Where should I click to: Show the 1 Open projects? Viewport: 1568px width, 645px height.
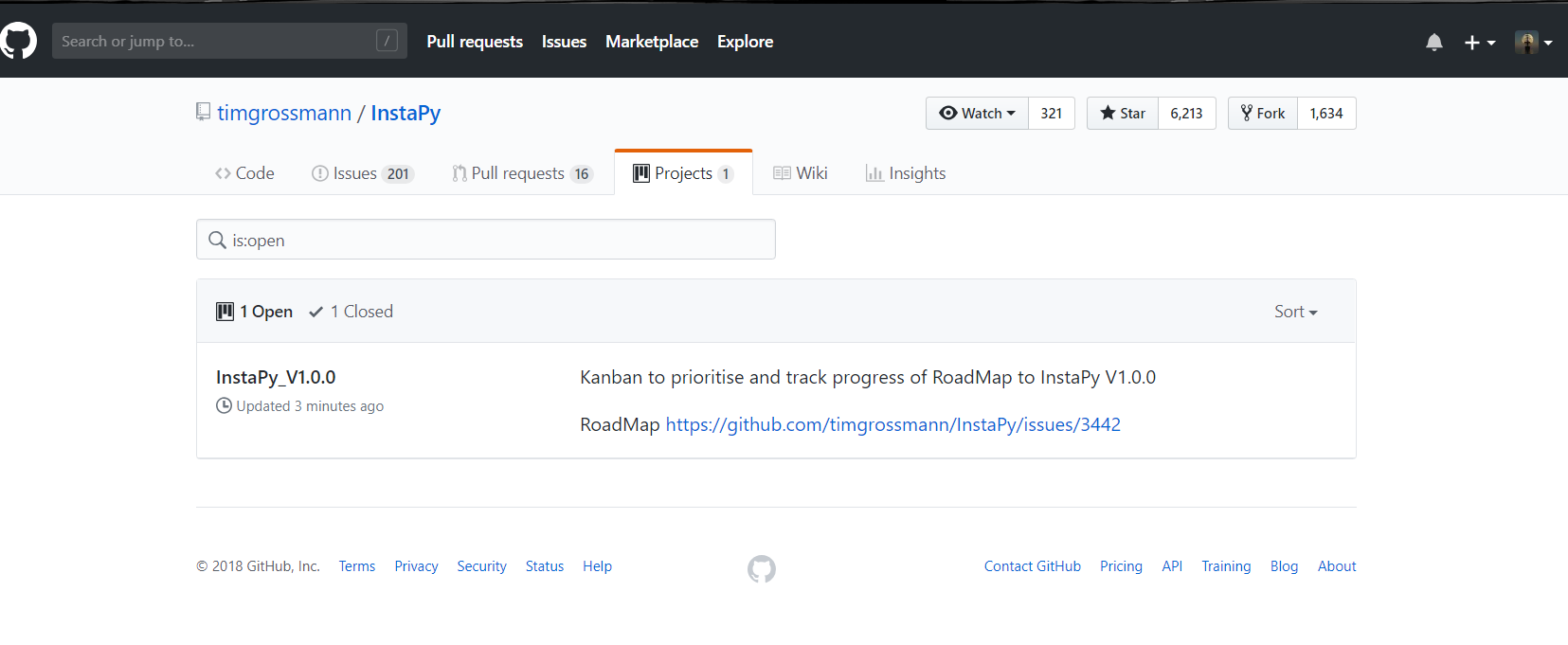click(254, 312)
